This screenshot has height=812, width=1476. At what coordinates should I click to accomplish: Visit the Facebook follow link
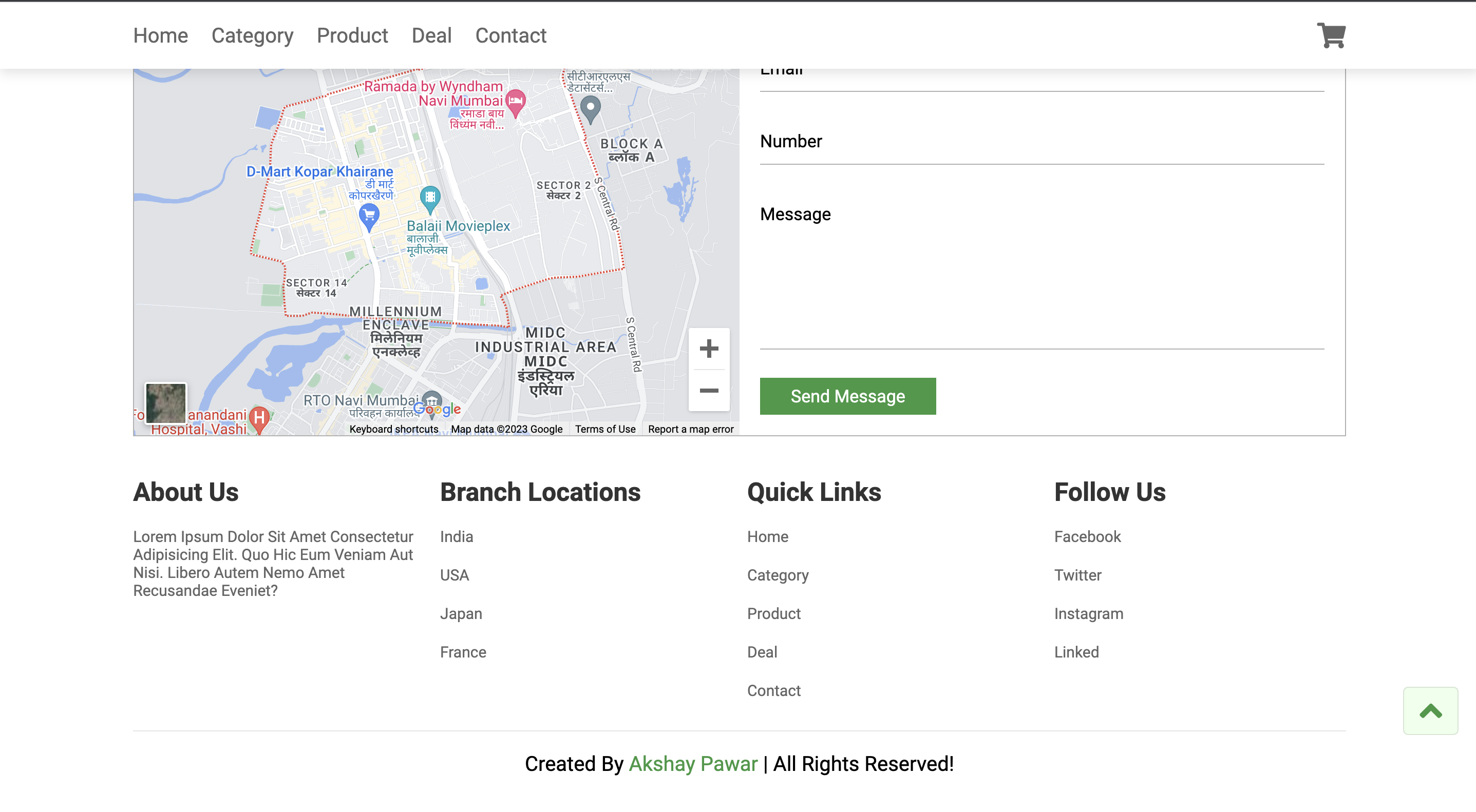1087,536
